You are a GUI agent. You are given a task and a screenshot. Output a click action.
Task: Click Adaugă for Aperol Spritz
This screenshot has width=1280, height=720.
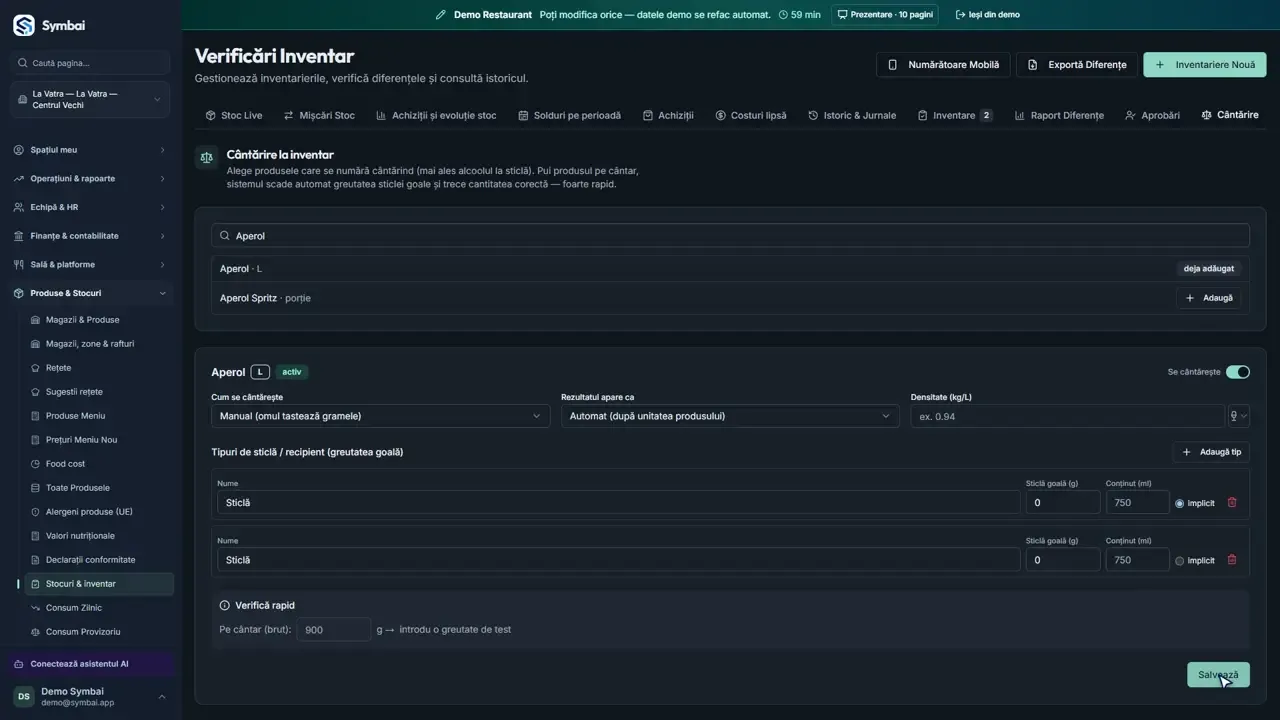click(1209, 298)
